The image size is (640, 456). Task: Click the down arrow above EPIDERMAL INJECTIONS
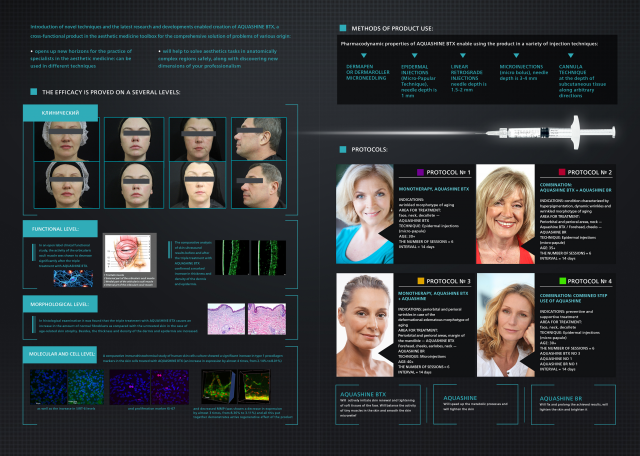click(414, 55)
